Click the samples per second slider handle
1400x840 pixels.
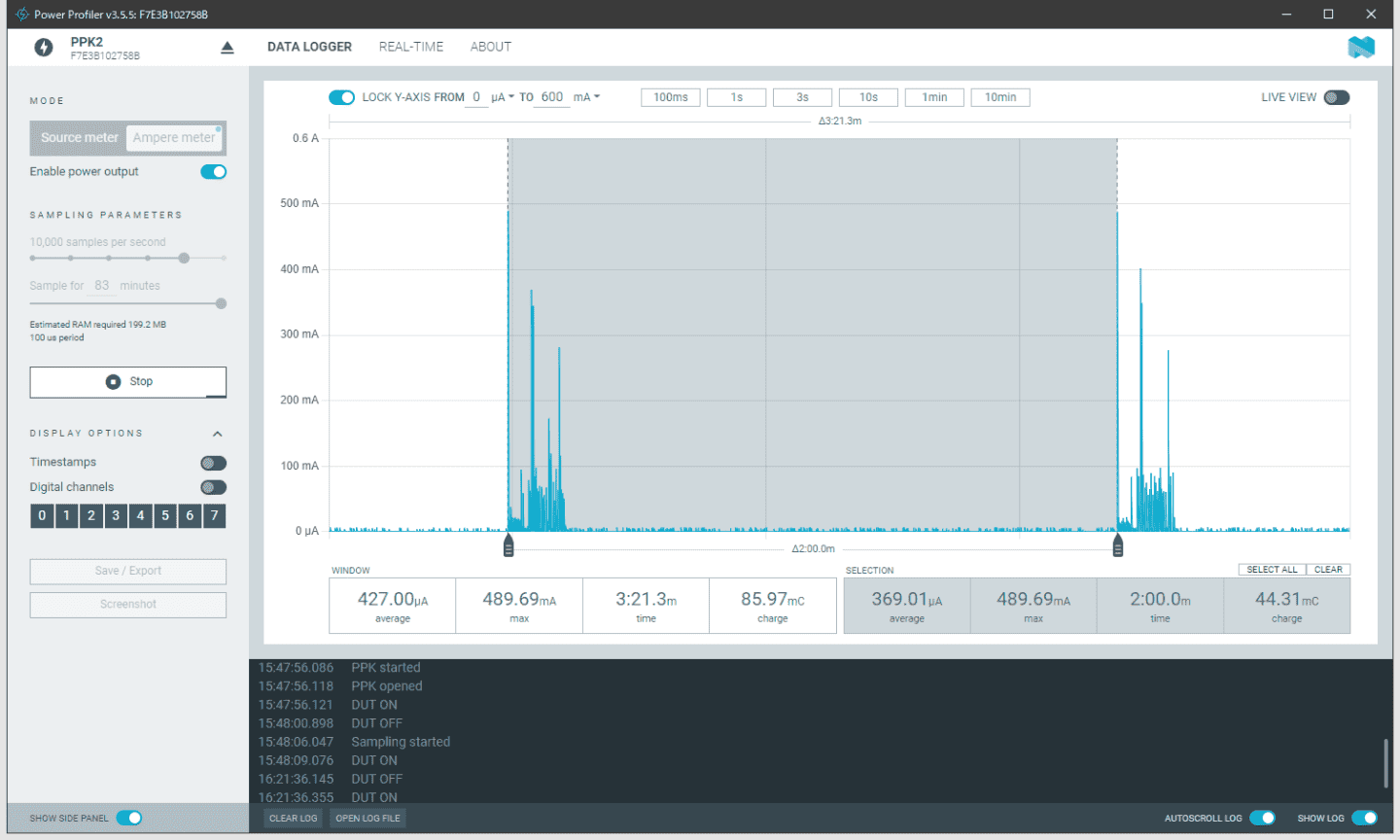click(x=184, y=259)
